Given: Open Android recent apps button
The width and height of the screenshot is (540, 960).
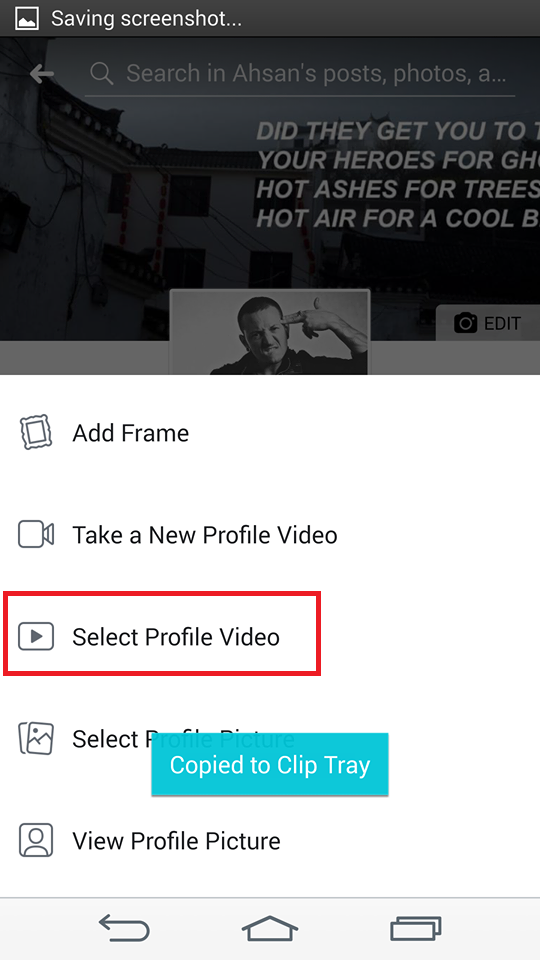Looking at the screenshot, I should tap(416, 928).
